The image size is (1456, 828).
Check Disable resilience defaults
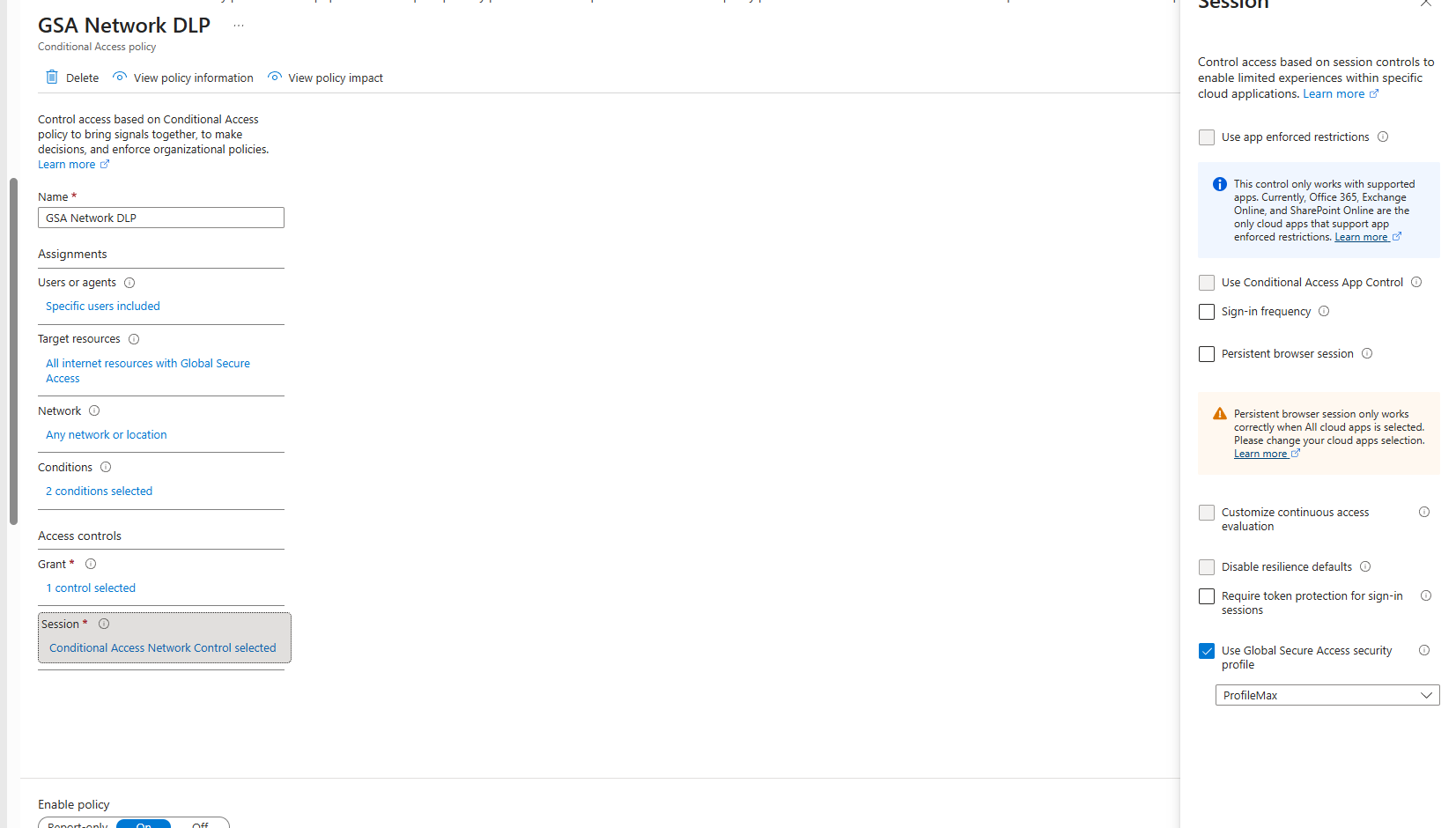[x=1207, y=567]
